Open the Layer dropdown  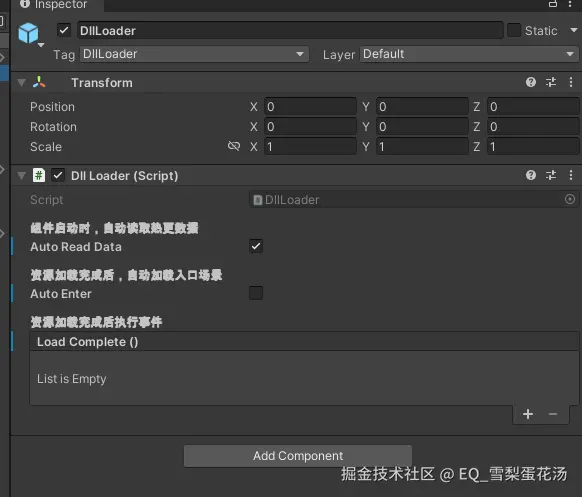coord(469,54)
